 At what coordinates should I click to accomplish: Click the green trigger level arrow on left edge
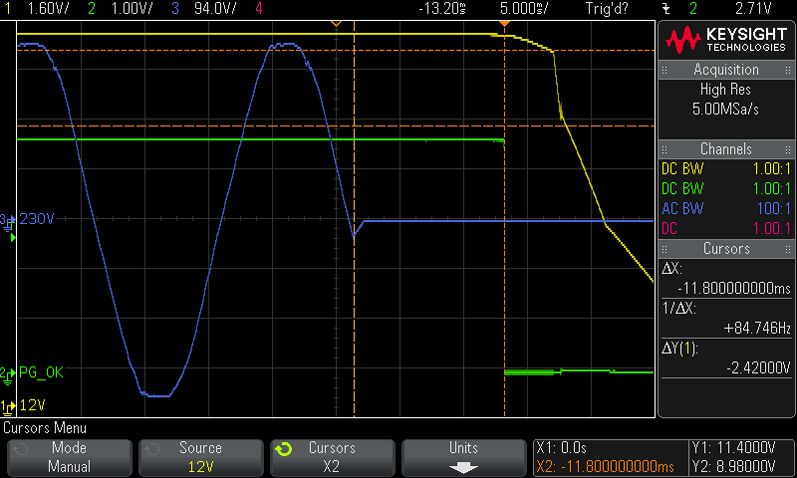click(13, 237)
